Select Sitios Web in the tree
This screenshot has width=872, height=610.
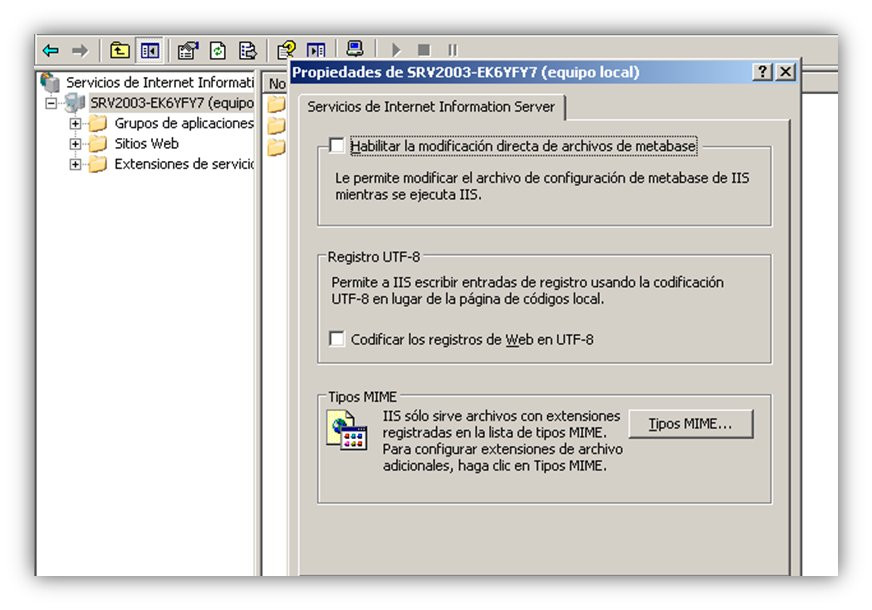point(146,144)
